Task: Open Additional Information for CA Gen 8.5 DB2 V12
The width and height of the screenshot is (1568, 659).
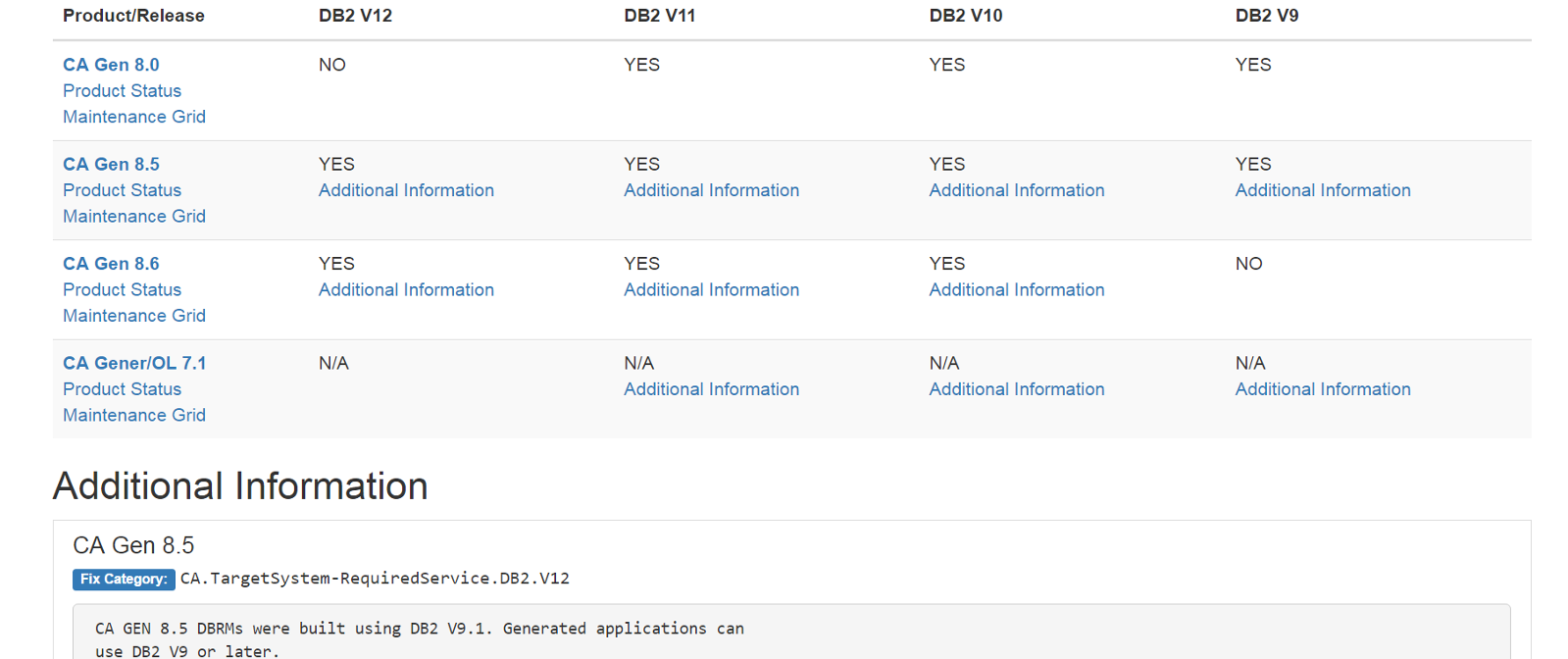Action: [406, 190]
